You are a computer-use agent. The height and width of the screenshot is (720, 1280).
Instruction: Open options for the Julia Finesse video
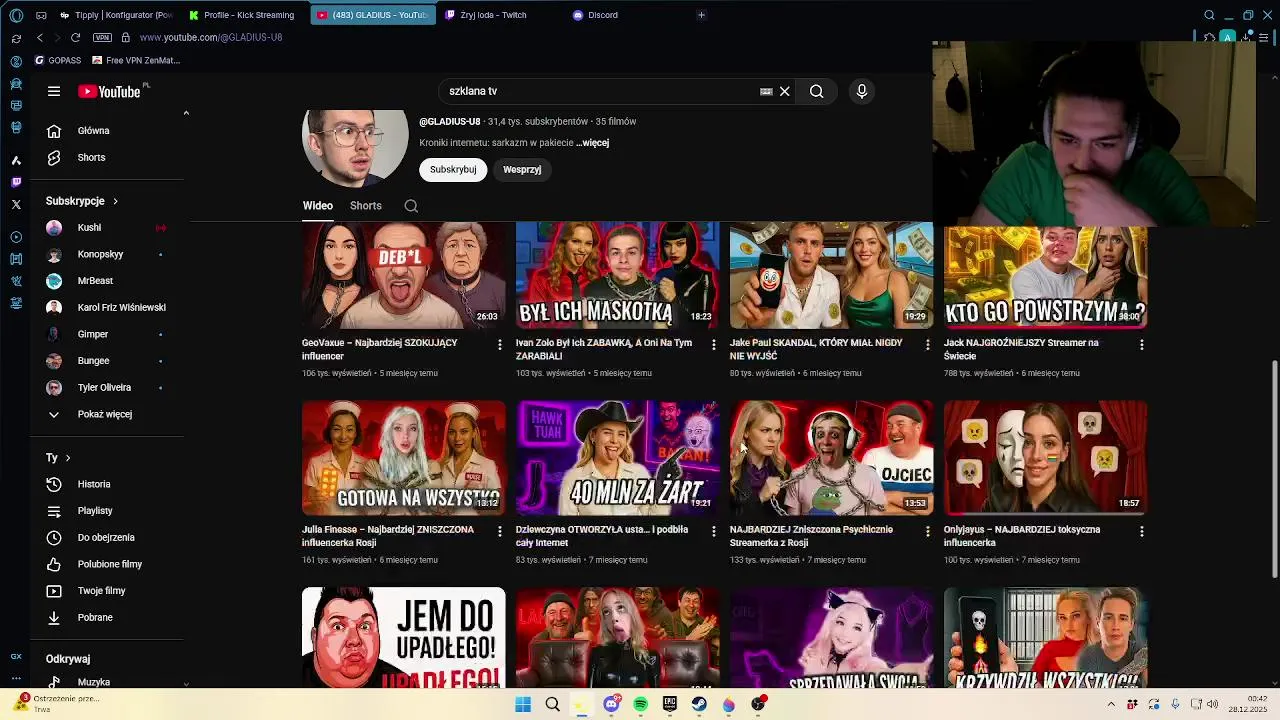tap(500, 531)
